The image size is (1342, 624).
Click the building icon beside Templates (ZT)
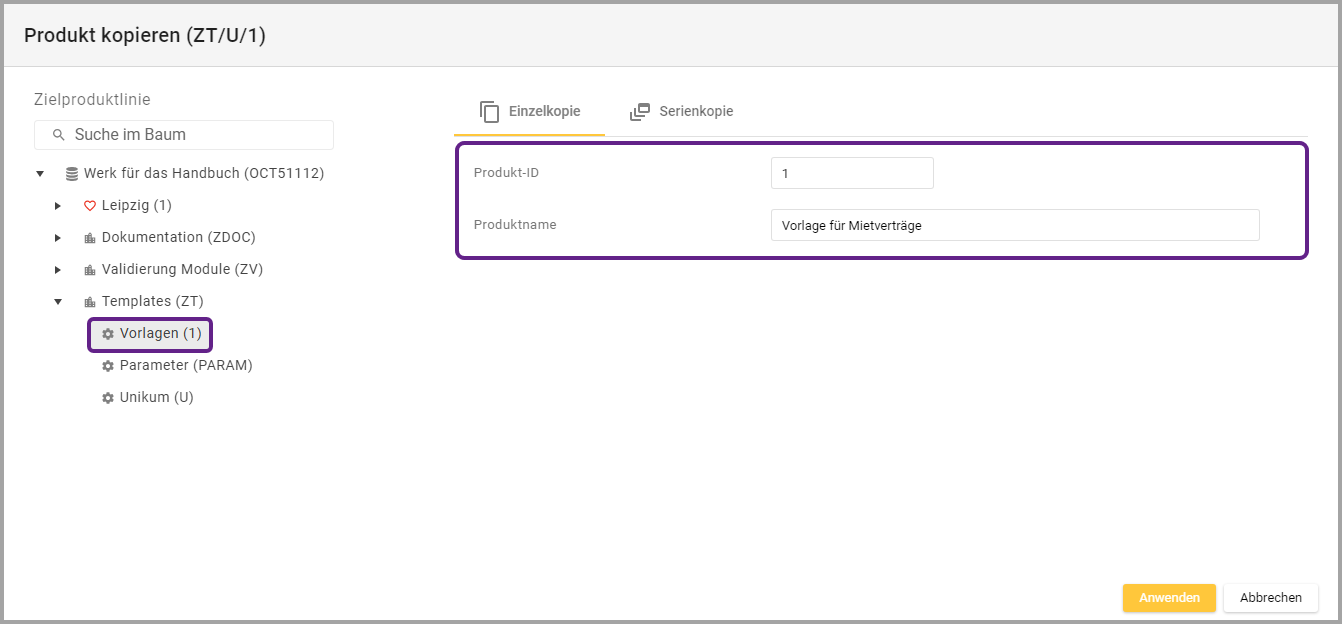coord(89,302)
